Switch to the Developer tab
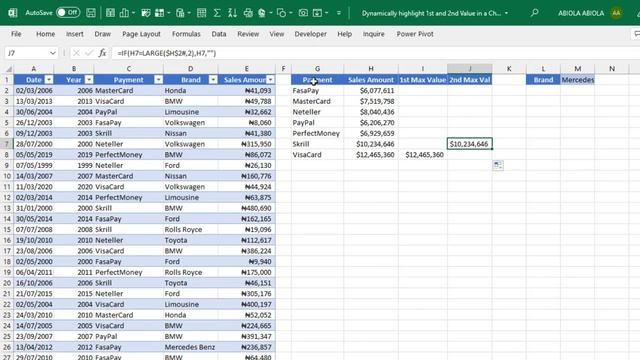 point(311,34)
